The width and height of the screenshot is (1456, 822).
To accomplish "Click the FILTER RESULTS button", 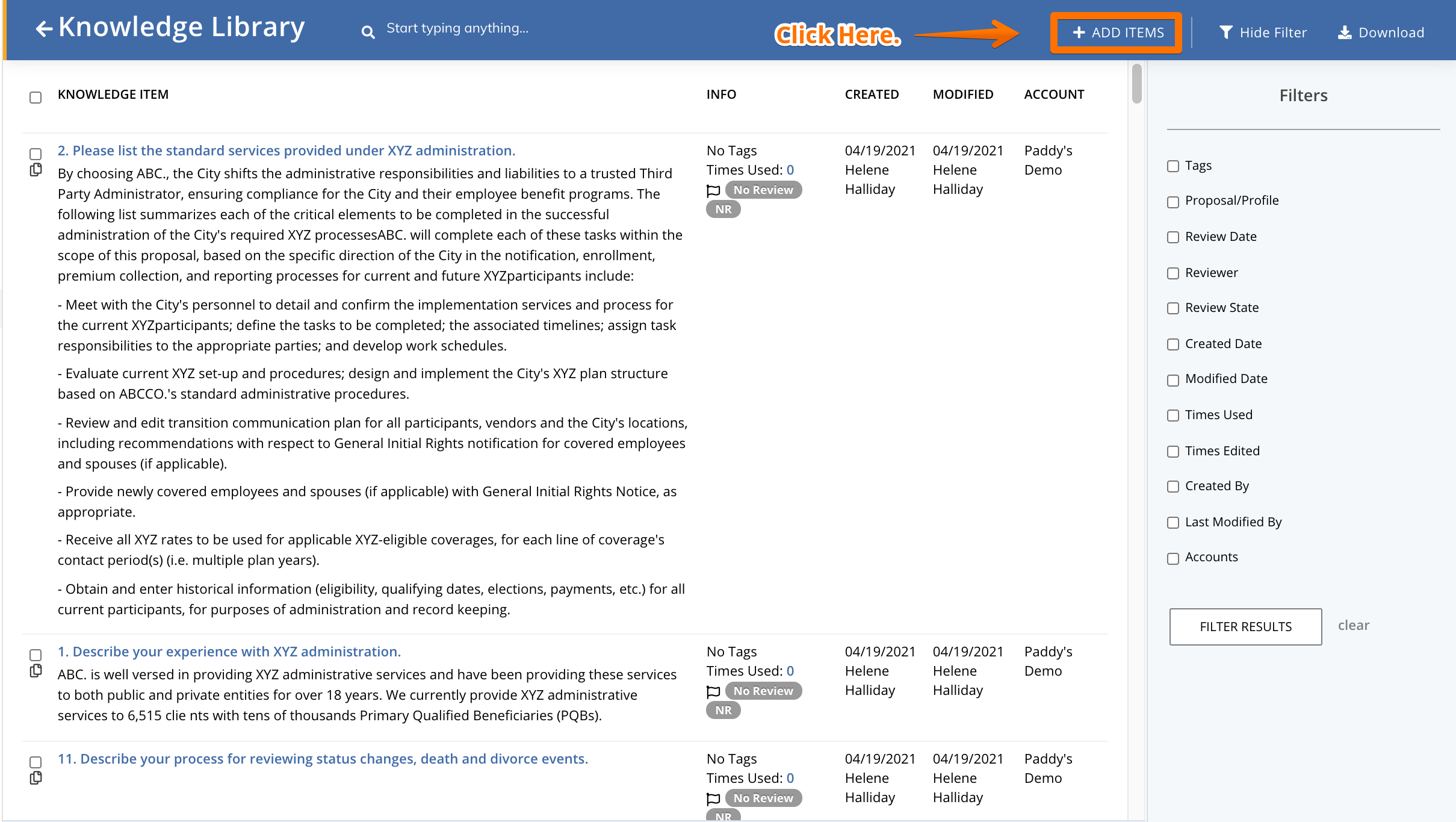I will click(1245, 626).
